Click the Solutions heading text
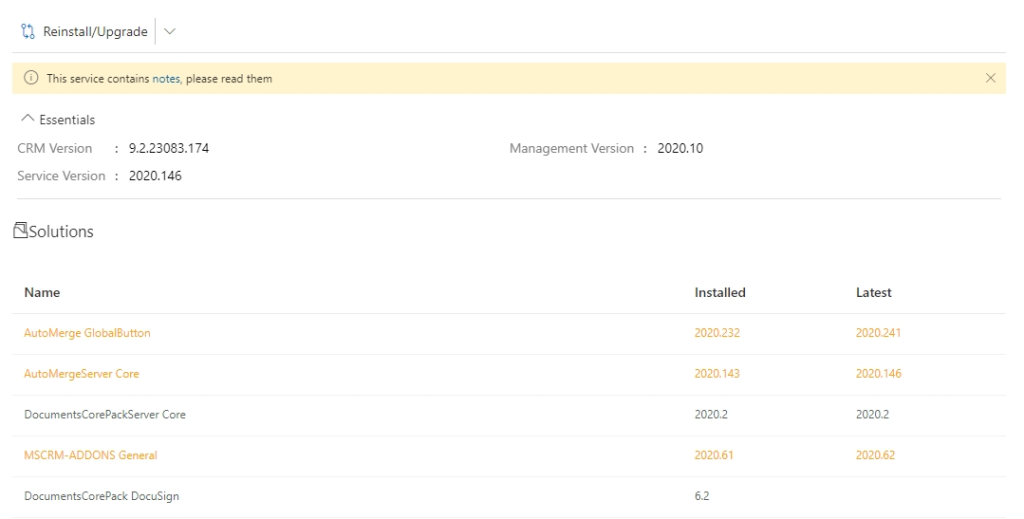 pos(61,232)
